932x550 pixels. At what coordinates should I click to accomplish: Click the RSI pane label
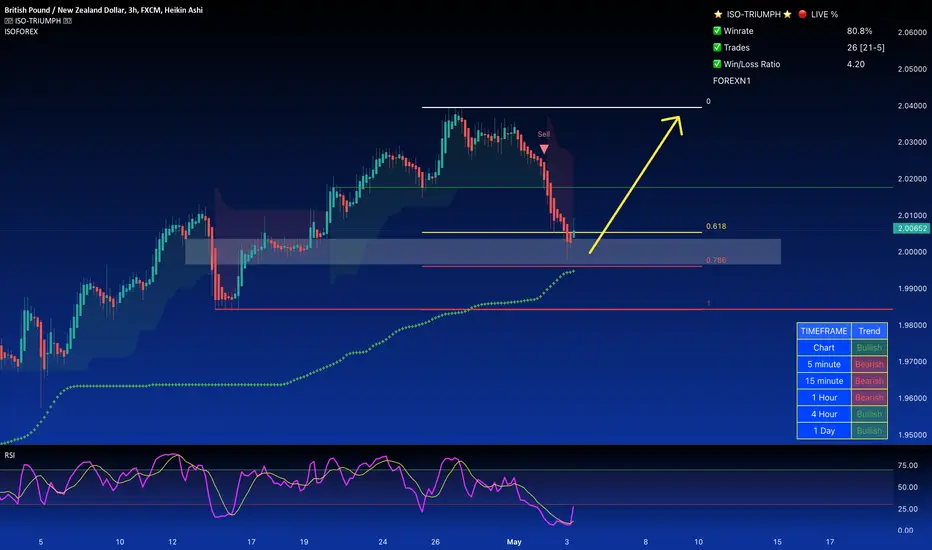point(10,455)
